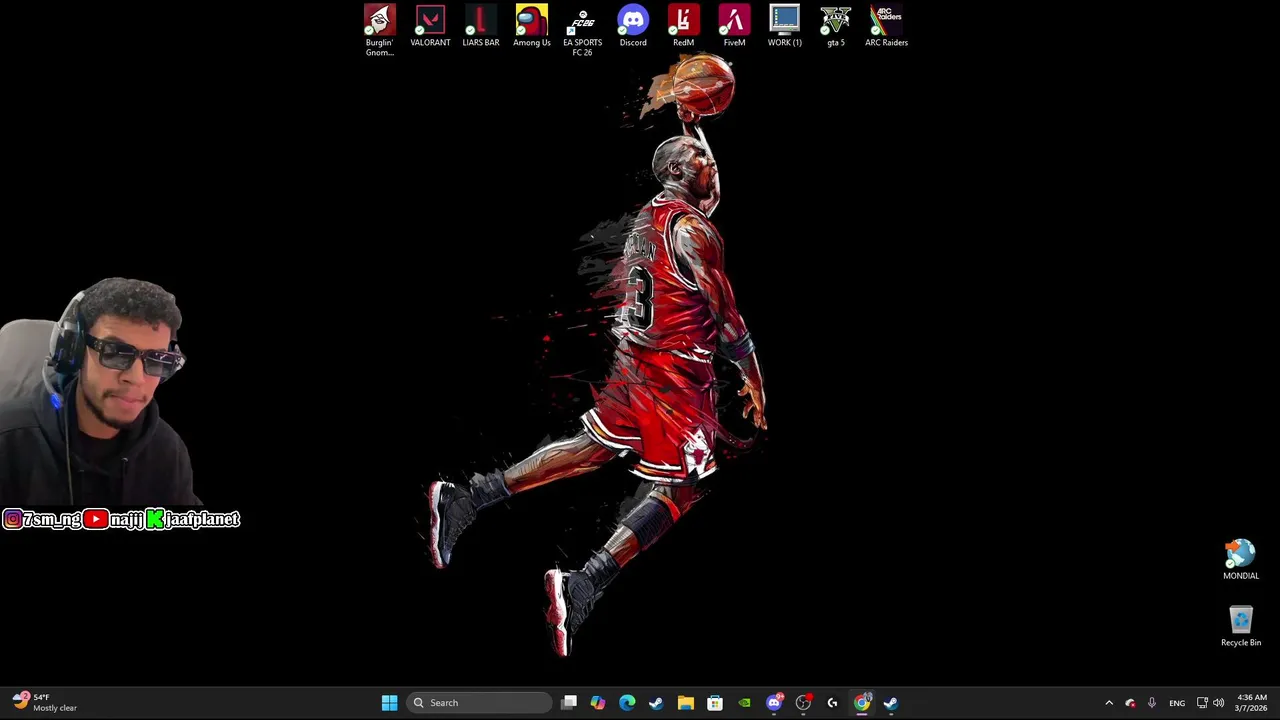Select the LIARS BAR desktop icon

pos(481,26)
